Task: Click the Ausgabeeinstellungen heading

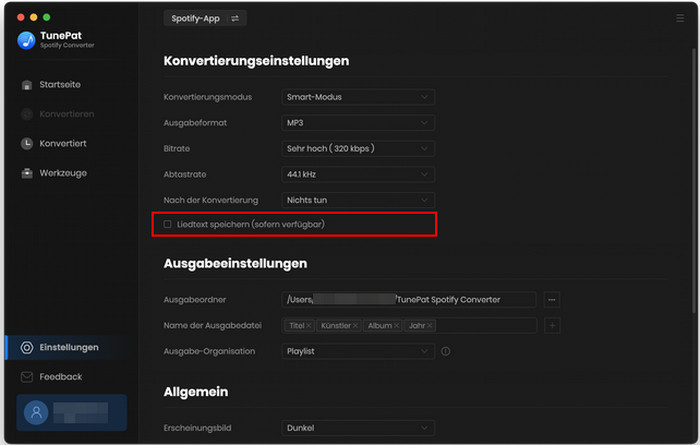Action: (235, 263)
